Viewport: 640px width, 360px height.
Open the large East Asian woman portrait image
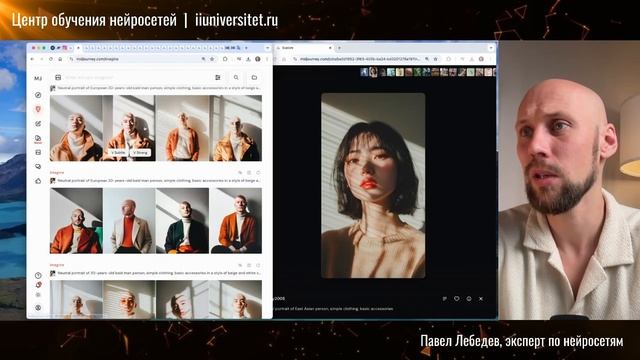tap(373, 186)
